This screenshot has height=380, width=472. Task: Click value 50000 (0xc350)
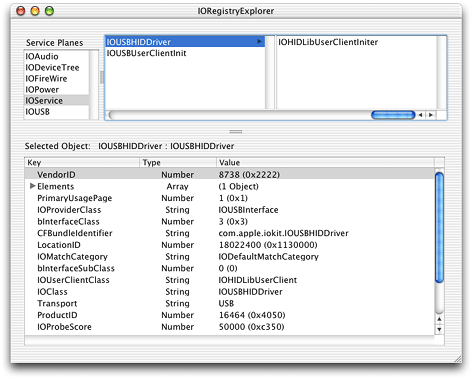[x=251, y=327]
